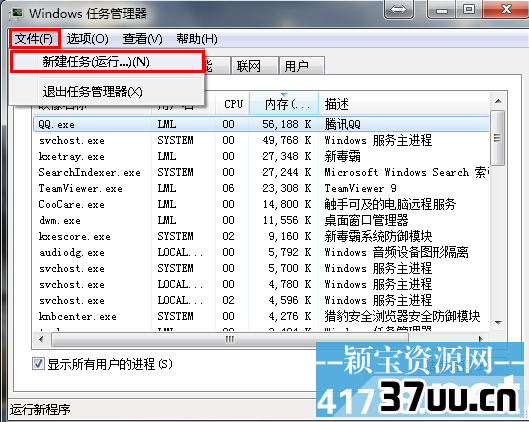This screenshot has width=529, height=422.
Task: Open the 查看(V) menu
Action: click(142, 39)
